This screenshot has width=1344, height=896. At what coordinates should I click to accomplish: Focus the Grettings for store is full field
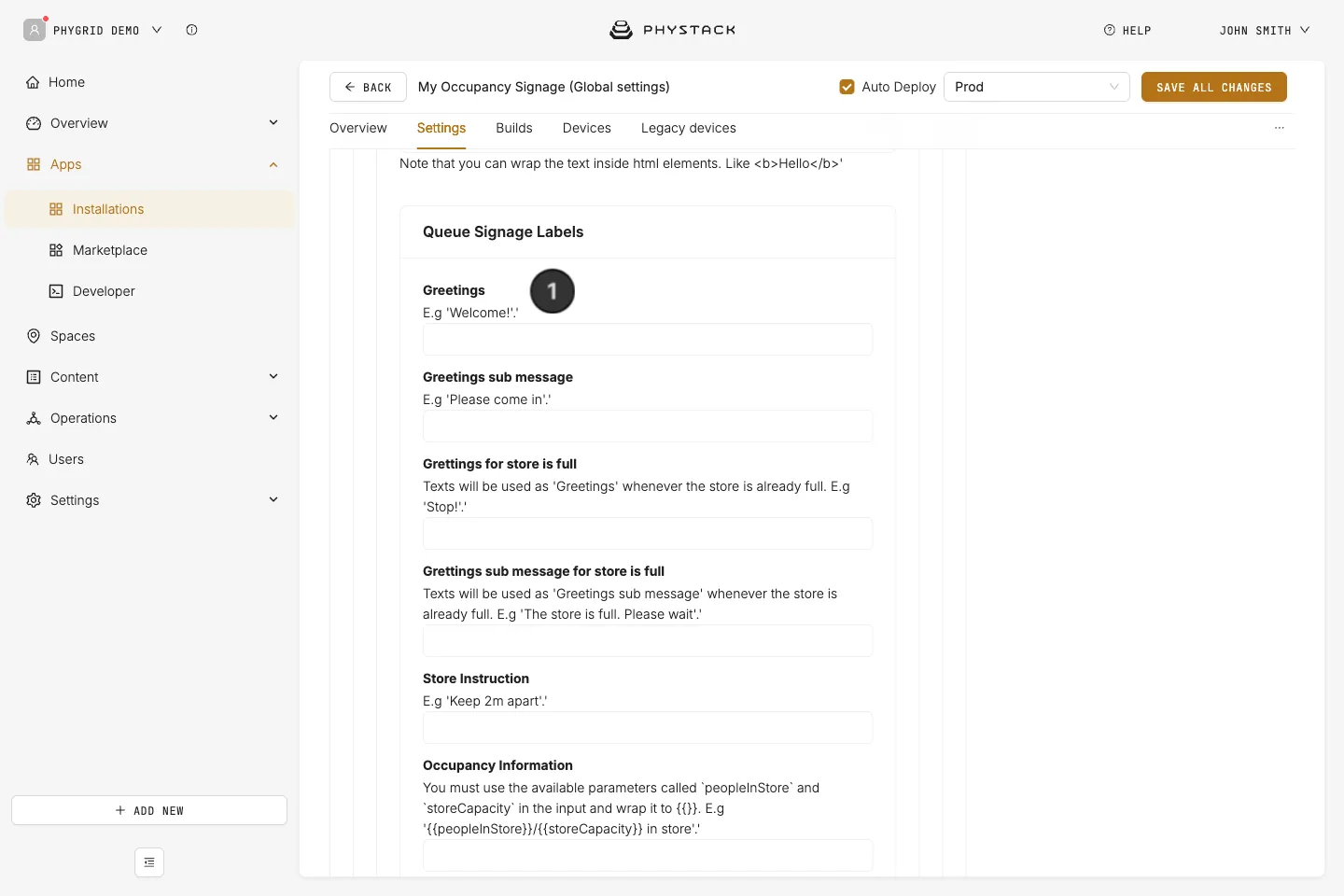tap(648, 534)
